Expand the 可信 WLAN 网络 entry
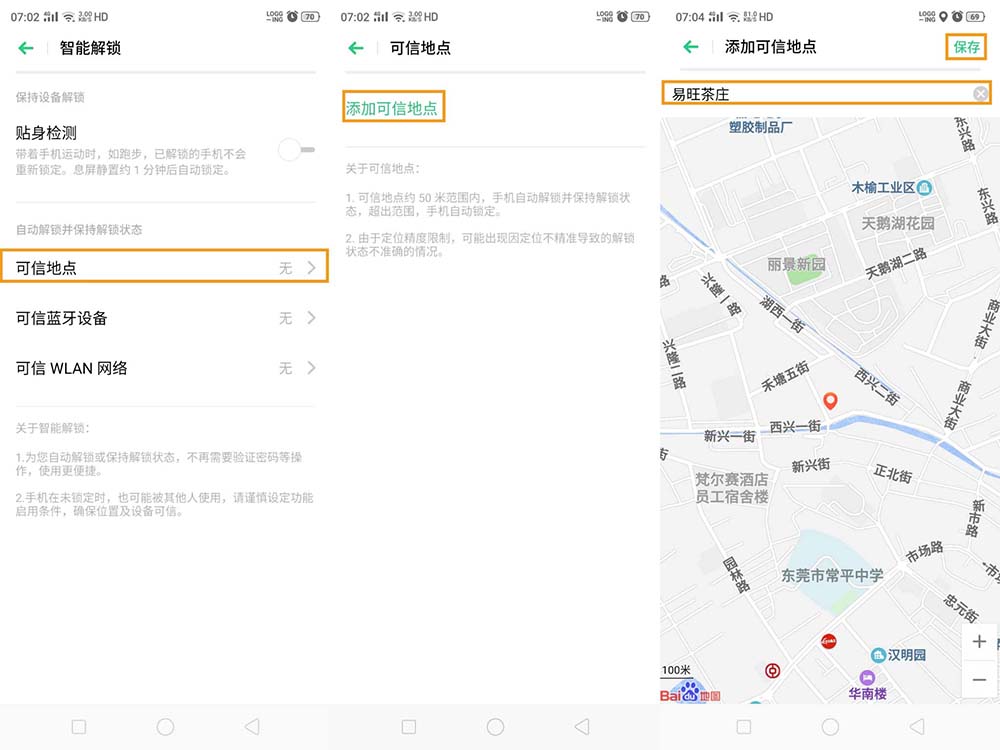1000x750 pixels. pos(165,368)
